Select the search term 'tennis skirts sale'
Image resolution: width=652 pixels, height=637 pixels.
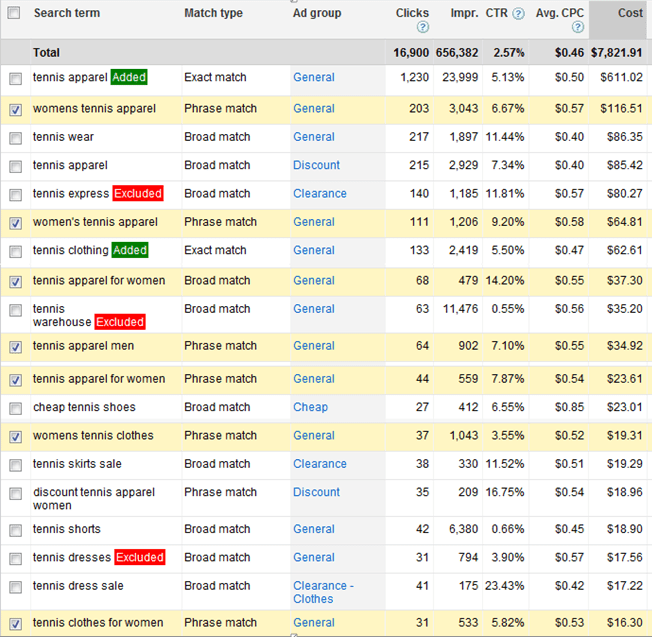tap(77, 464)
